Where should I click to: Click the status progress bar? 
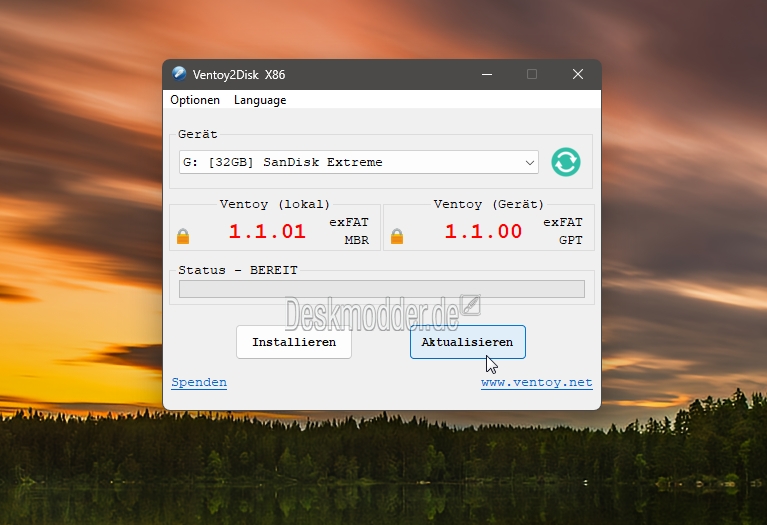click(382, 289)
